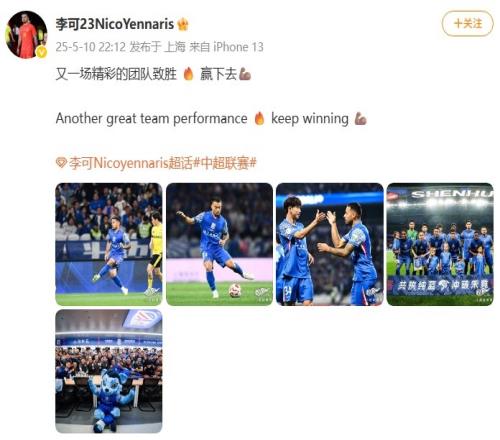
Task: Open photo of two players high-fiving
Action: pyautogui.click(x=330, y=244)
